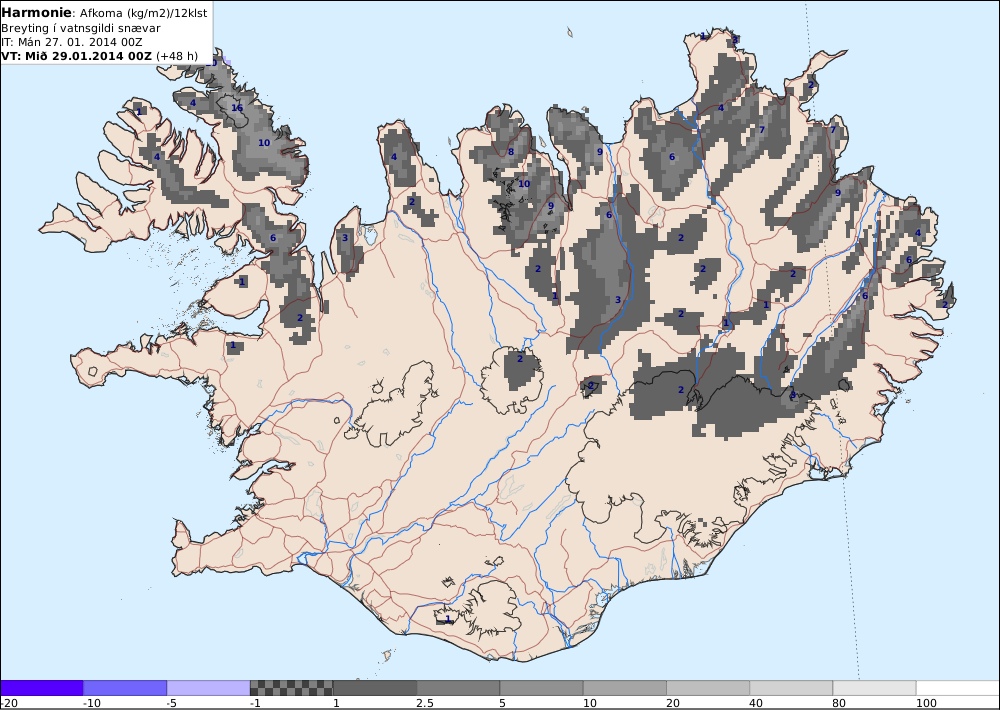The height and width of the screenshot is (710, 1000).
Task: Select the '8' value label on the map
Action: coord(510,152)
